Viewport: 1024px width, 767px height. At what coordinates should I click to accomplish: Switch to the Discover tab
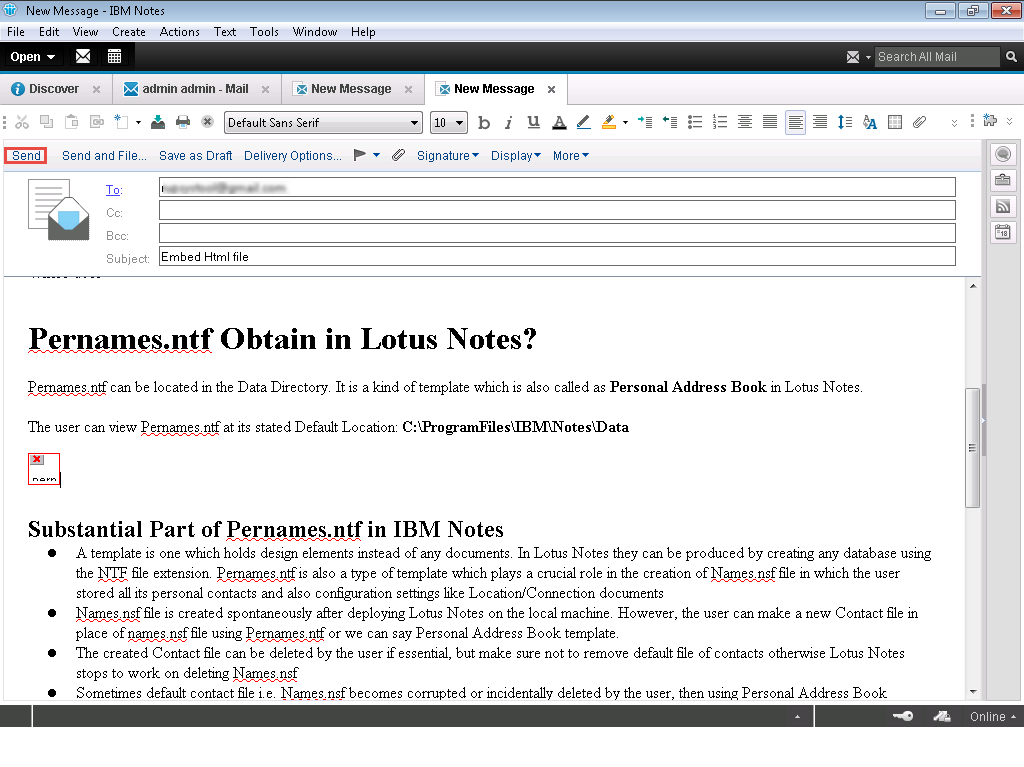click(x=54, y=89)
